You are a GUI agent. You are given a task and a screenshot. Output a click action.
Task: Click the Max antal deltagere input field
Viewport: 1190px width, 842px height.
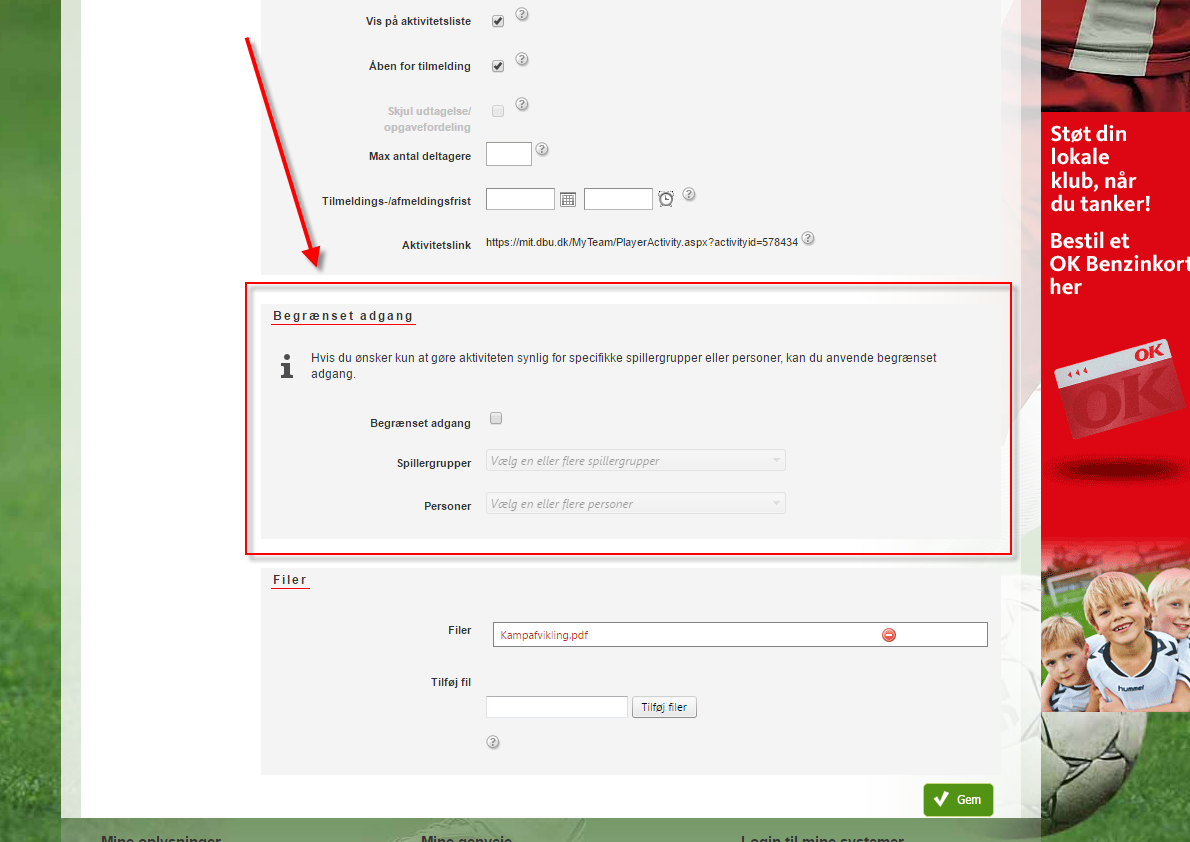pyautogui.click(x=508, y=154)
